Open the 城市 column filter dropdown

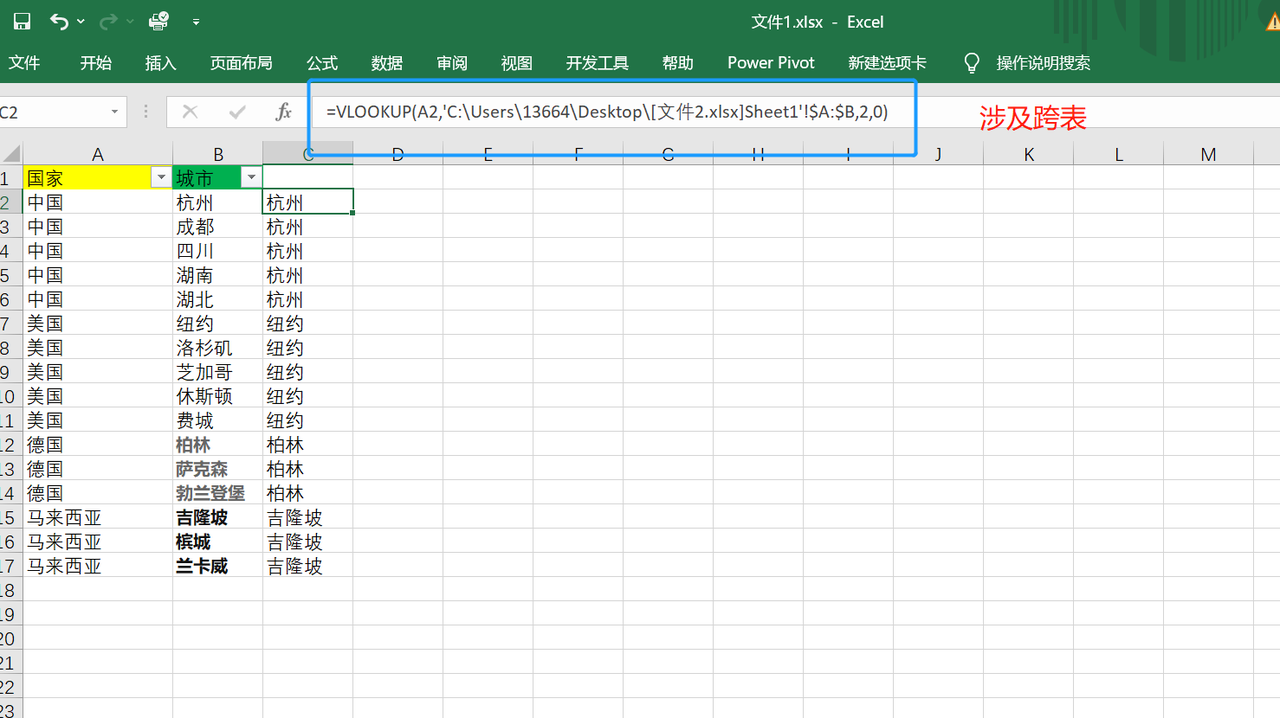[250, 178]
